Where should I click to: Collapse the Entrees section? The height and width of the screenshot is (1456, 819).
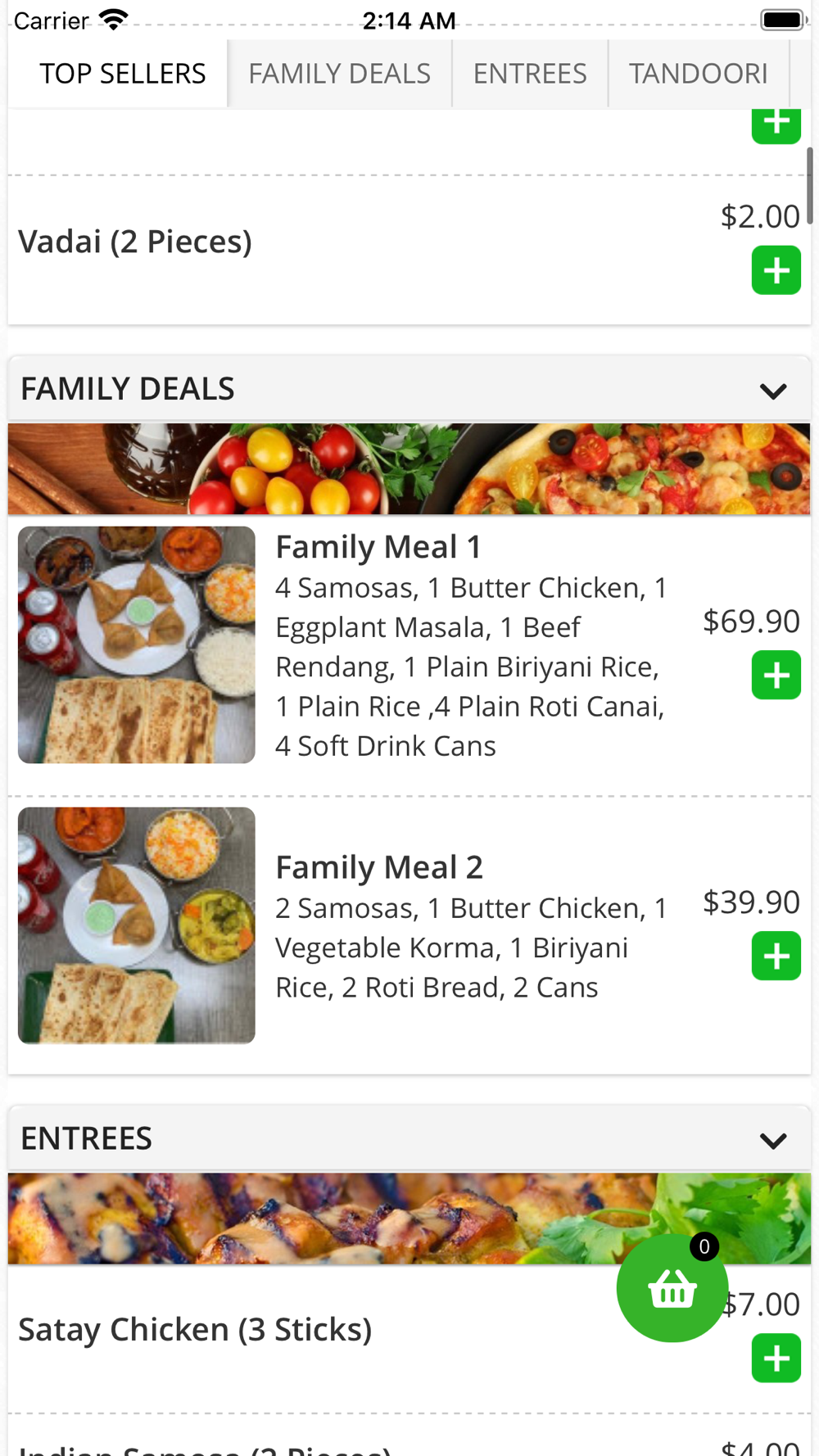(x=772, y=1140)
